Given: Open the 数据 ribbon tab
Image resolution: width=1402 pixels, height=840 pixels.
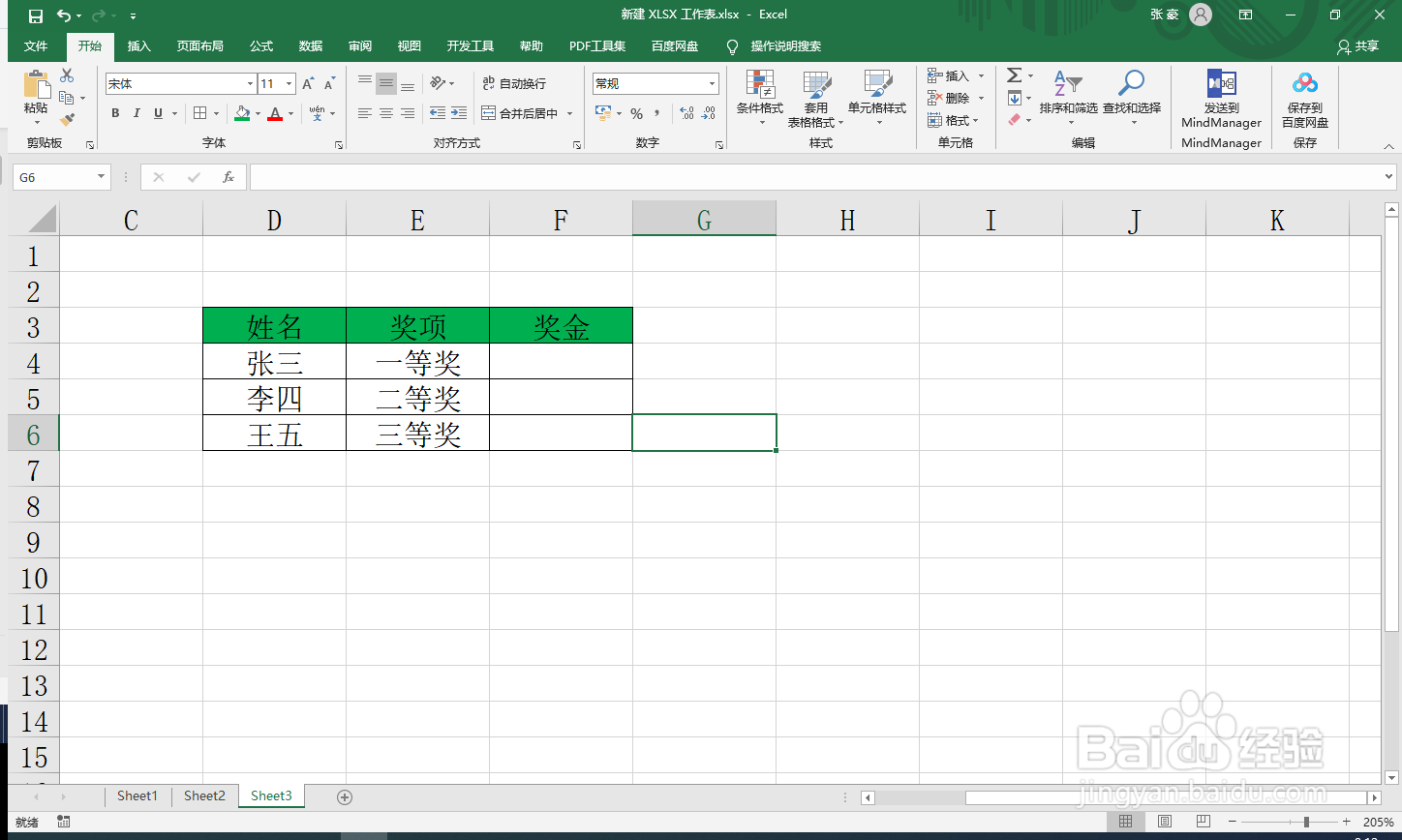Looking at the screenshot, I should (x=311, y=46).
